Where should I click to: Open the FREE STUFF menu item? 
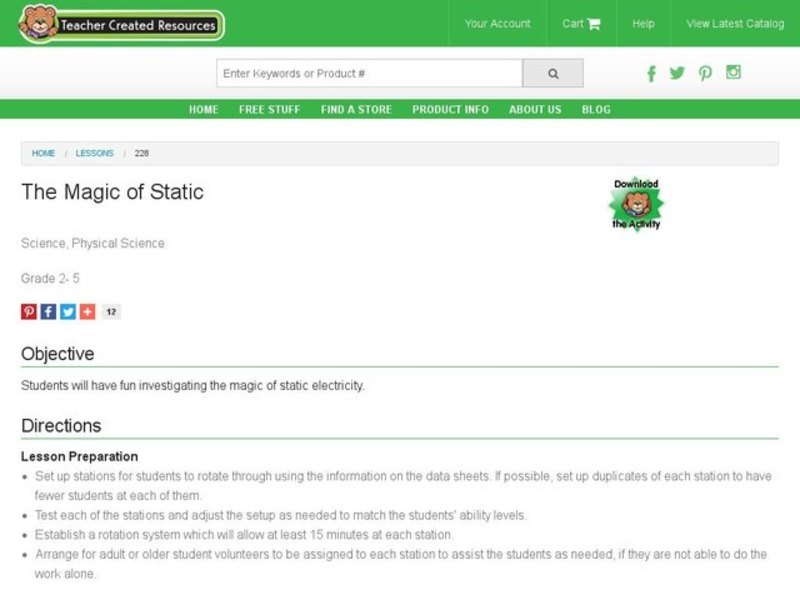click(268, 109)
